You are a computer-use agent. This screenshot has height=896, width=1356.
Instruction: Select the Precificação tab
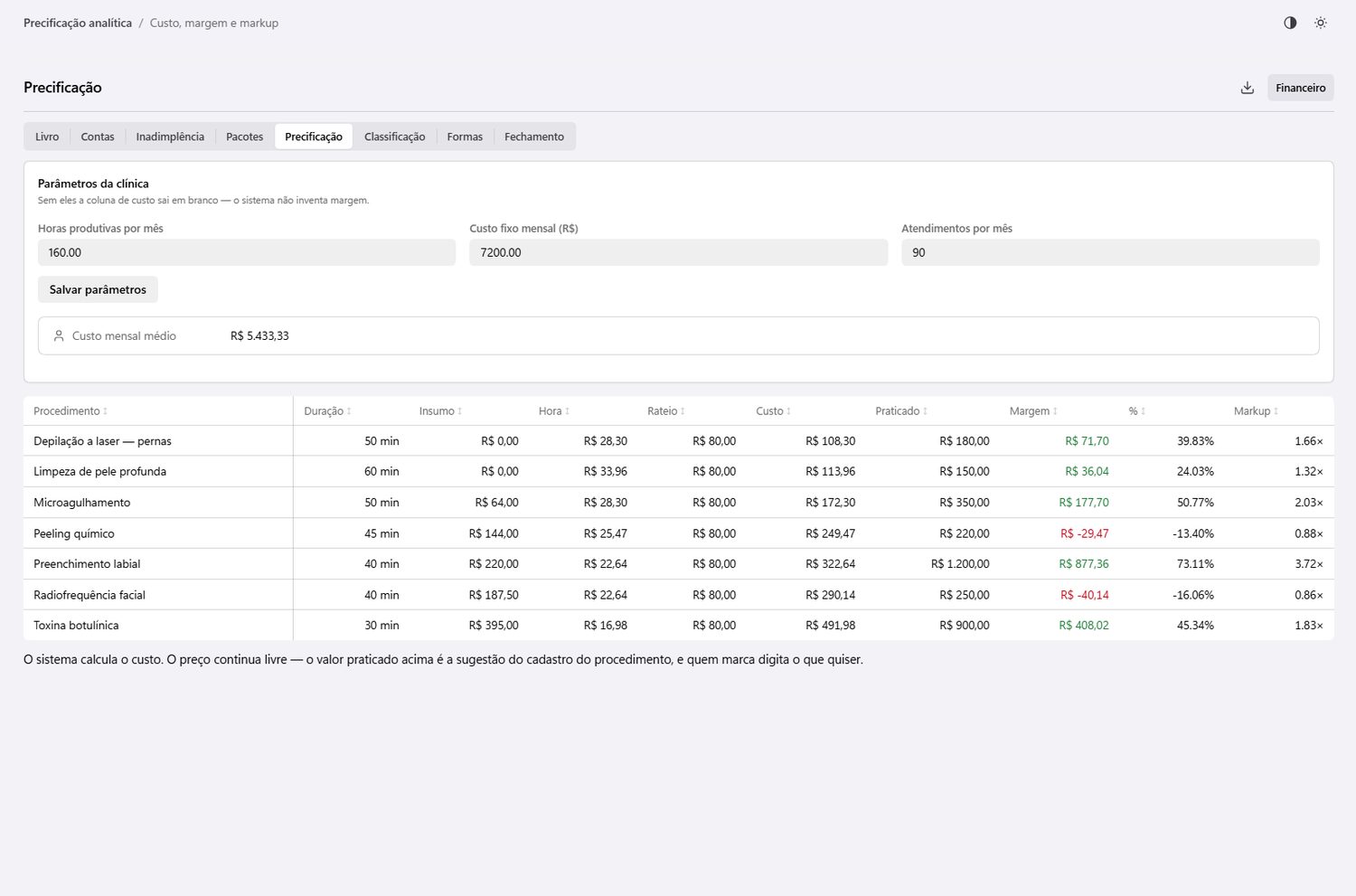pyautogui.click(x=314, y=137)
